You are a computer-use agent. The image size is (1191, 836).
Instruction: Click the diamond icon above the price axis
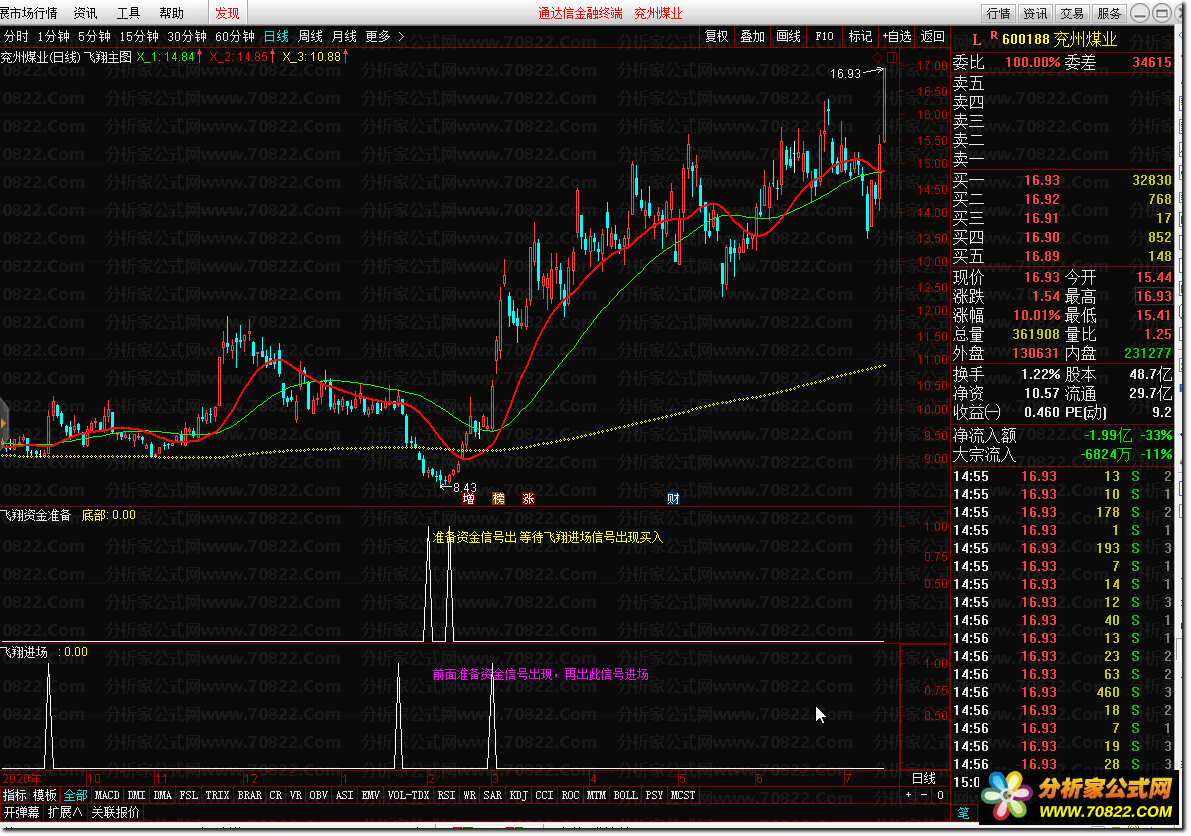[878, 57]
